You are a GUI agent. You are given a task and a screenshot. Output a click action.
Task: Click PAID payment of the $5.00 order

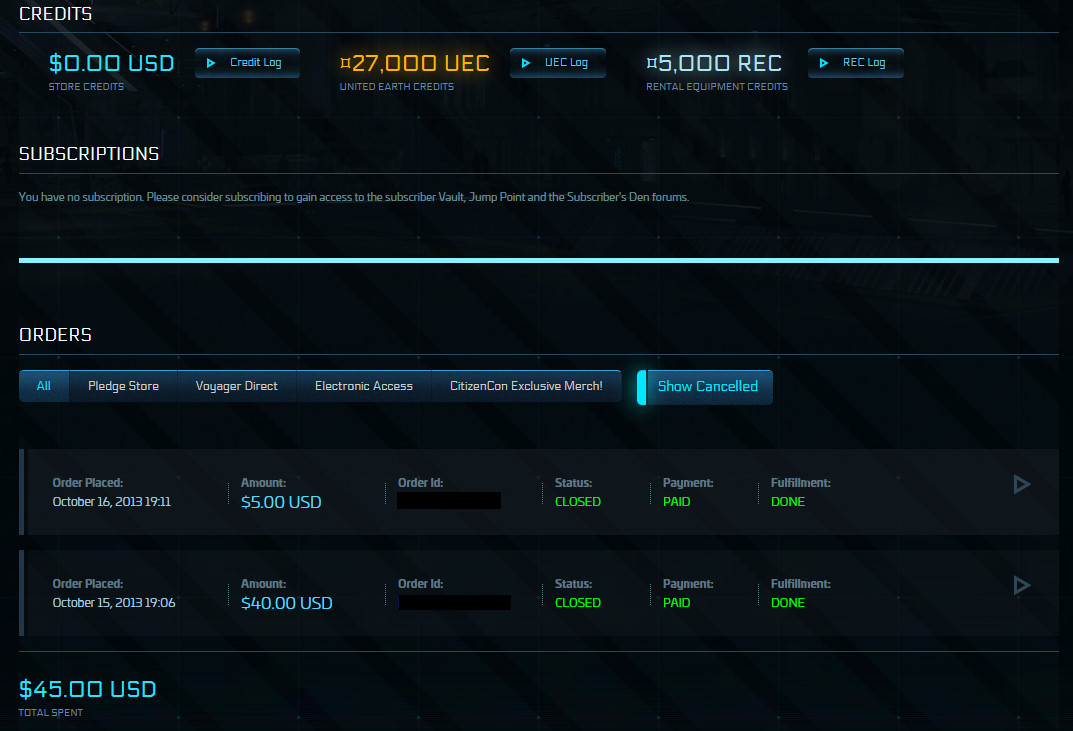click(677, 502)
